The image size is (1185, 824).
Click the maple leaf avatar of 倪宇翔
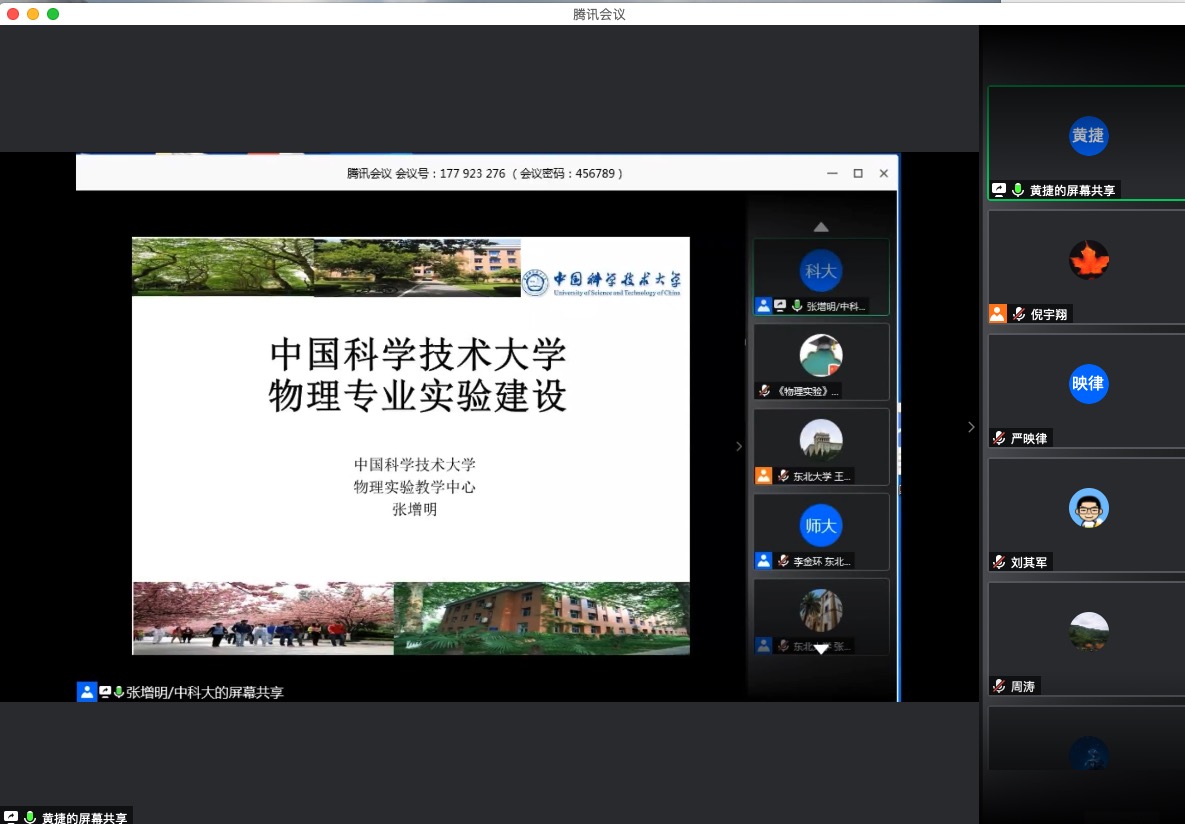pos(1088,260)
